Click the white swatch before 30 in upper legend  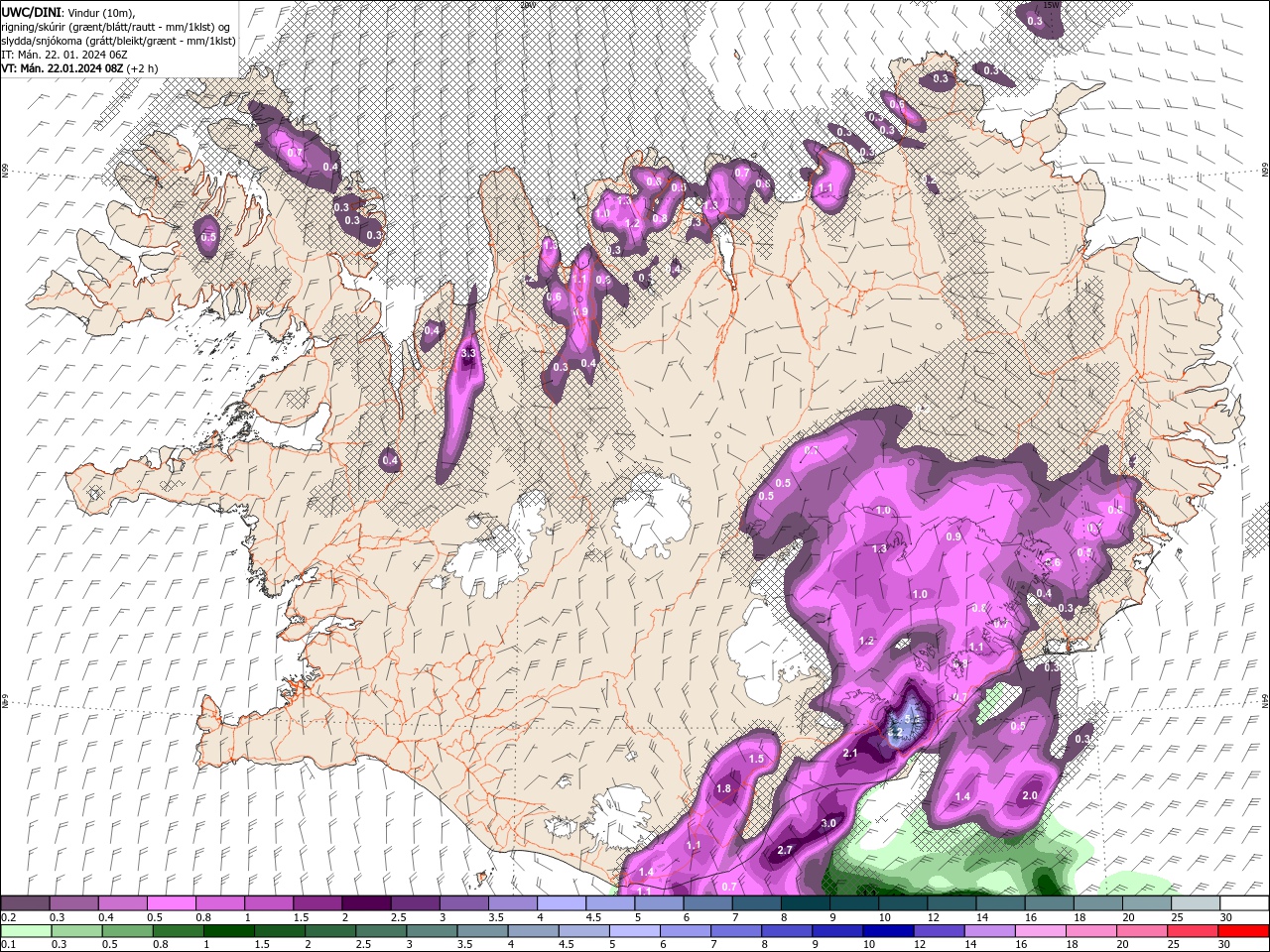point(1245,903)
